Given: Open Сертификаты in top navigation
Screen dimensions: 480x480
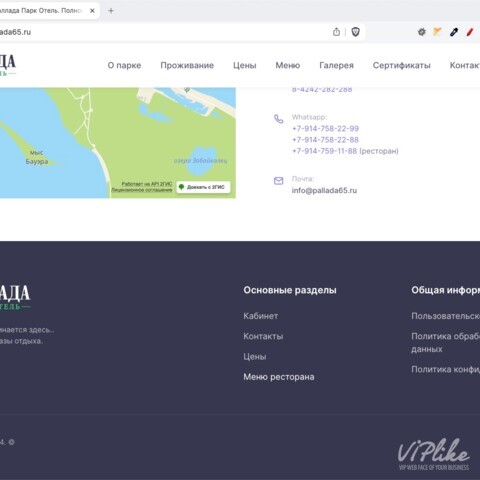Looking at the screenshot, I should pos(402,65).
